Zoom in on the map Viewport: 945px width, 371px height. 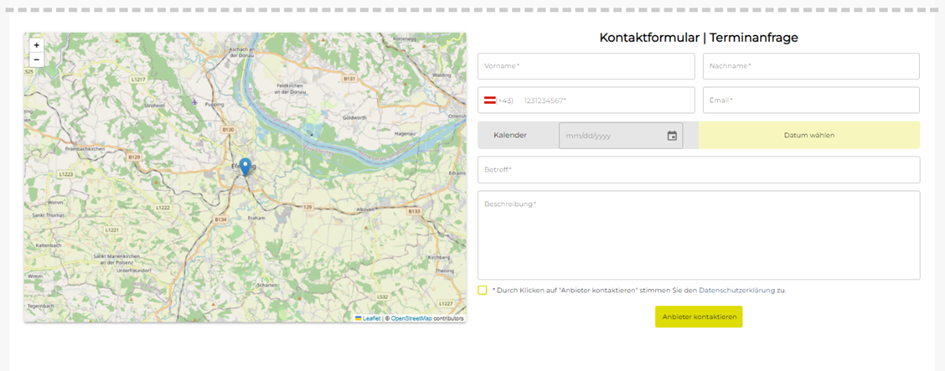[36, 45]
